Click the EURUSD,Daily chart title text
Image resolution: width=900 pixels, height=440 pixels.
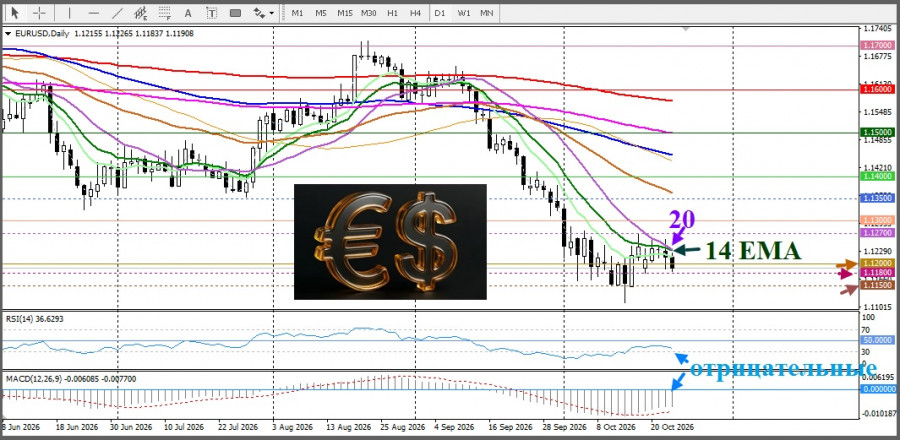coord(42,34)
